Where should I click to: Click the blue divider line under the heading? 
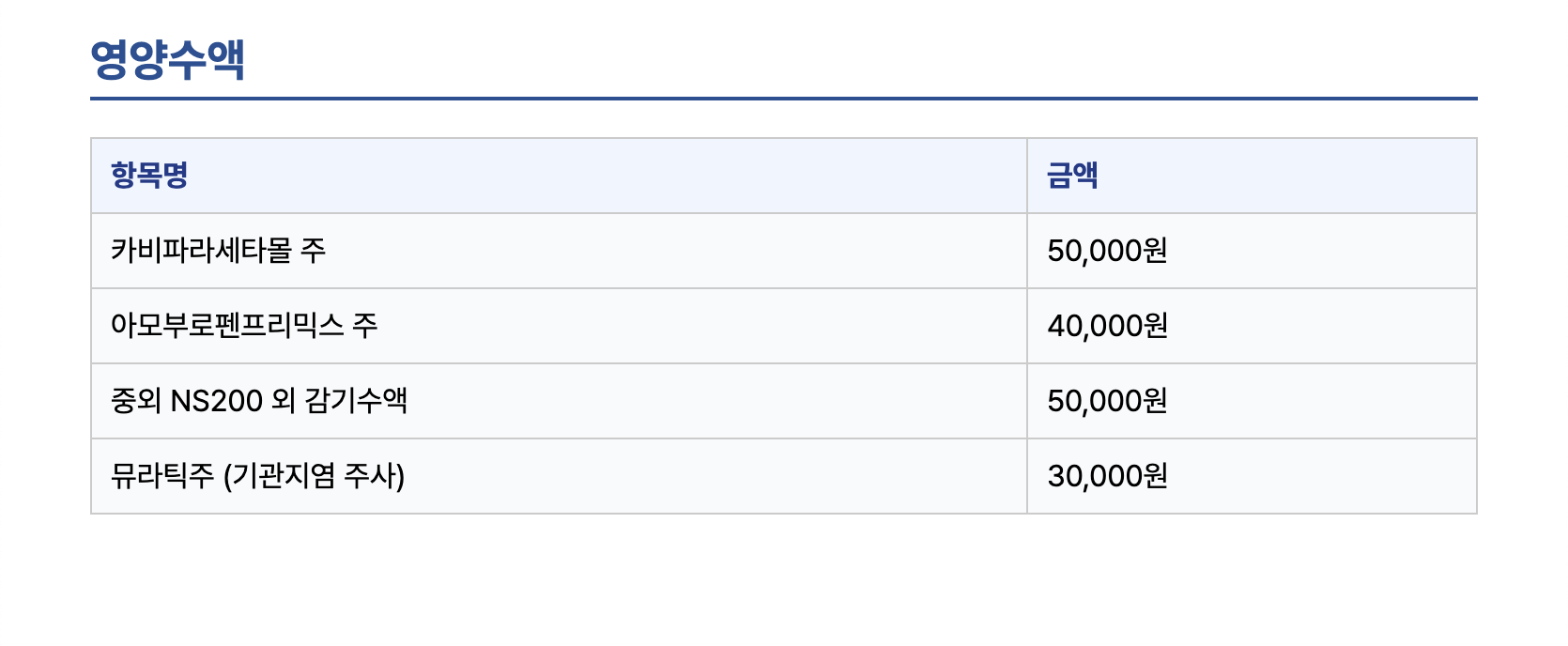[783, 98]
